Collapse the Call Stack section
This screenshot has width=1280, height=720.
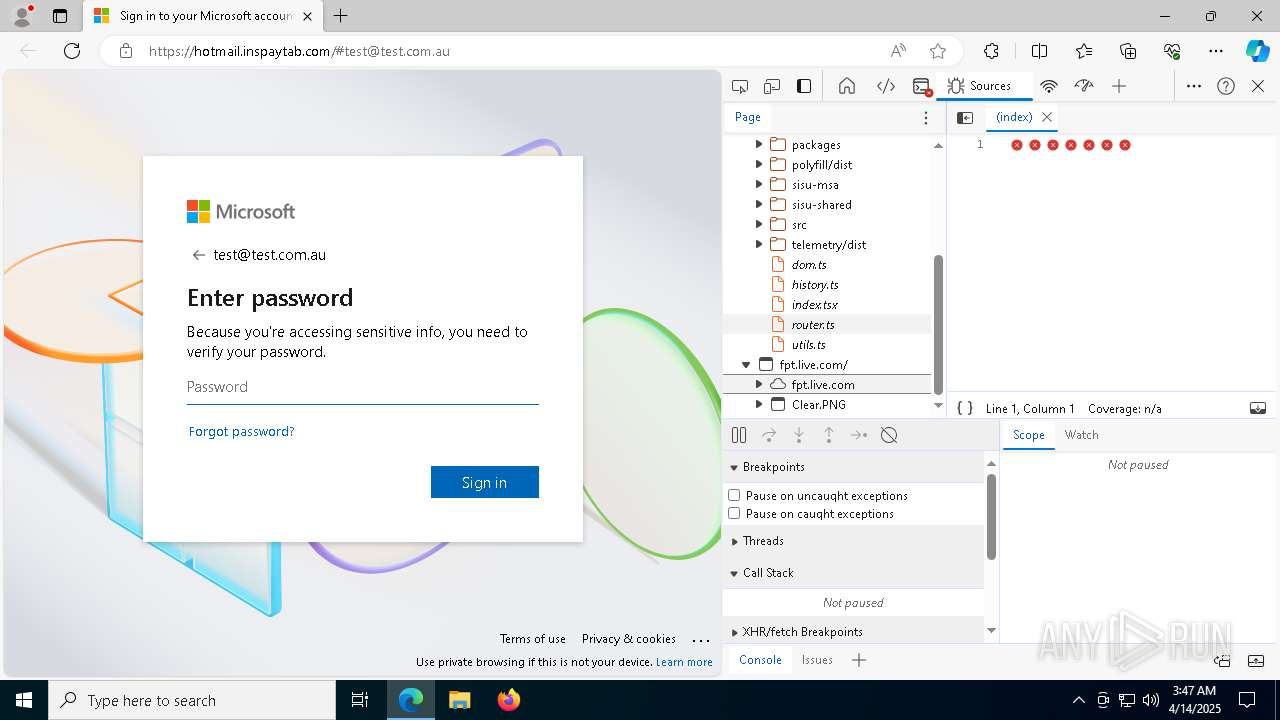coord(734,573)
